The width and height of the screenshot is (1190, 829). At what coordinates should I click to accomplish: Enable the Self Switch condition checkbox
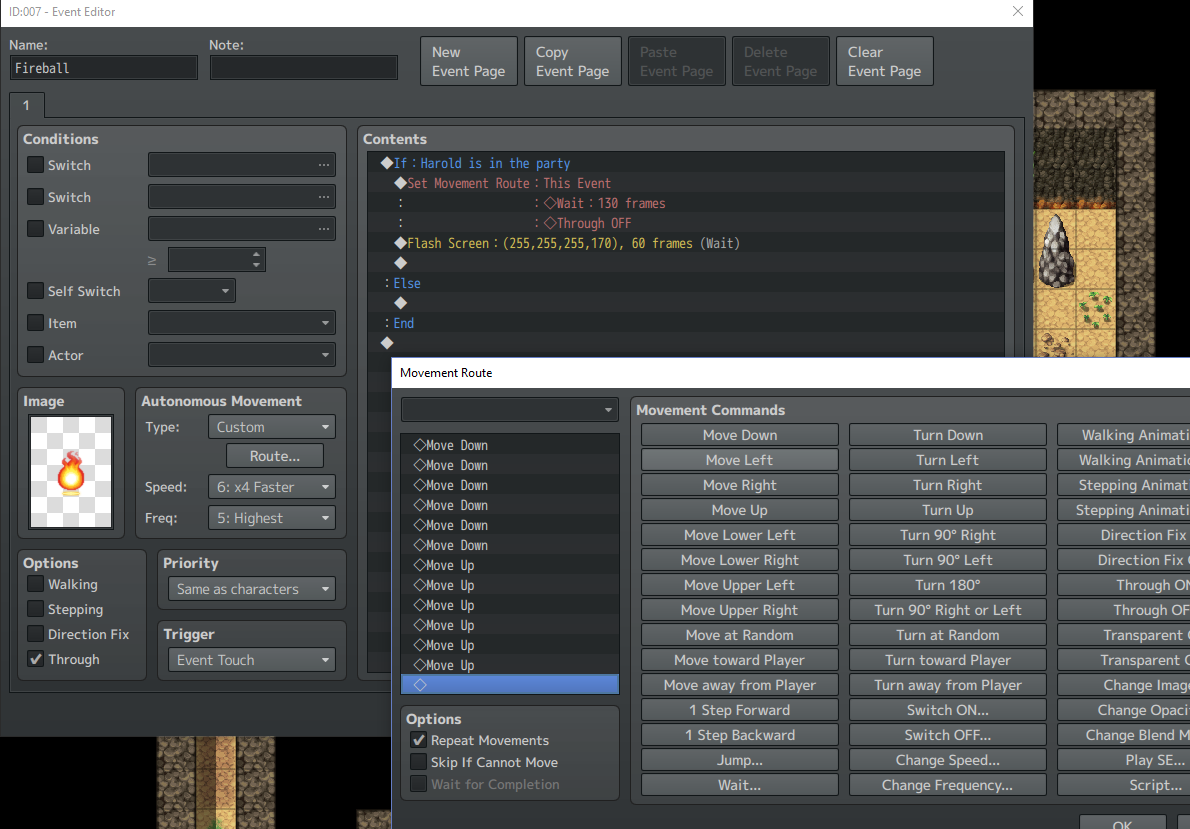coord(35,291)
